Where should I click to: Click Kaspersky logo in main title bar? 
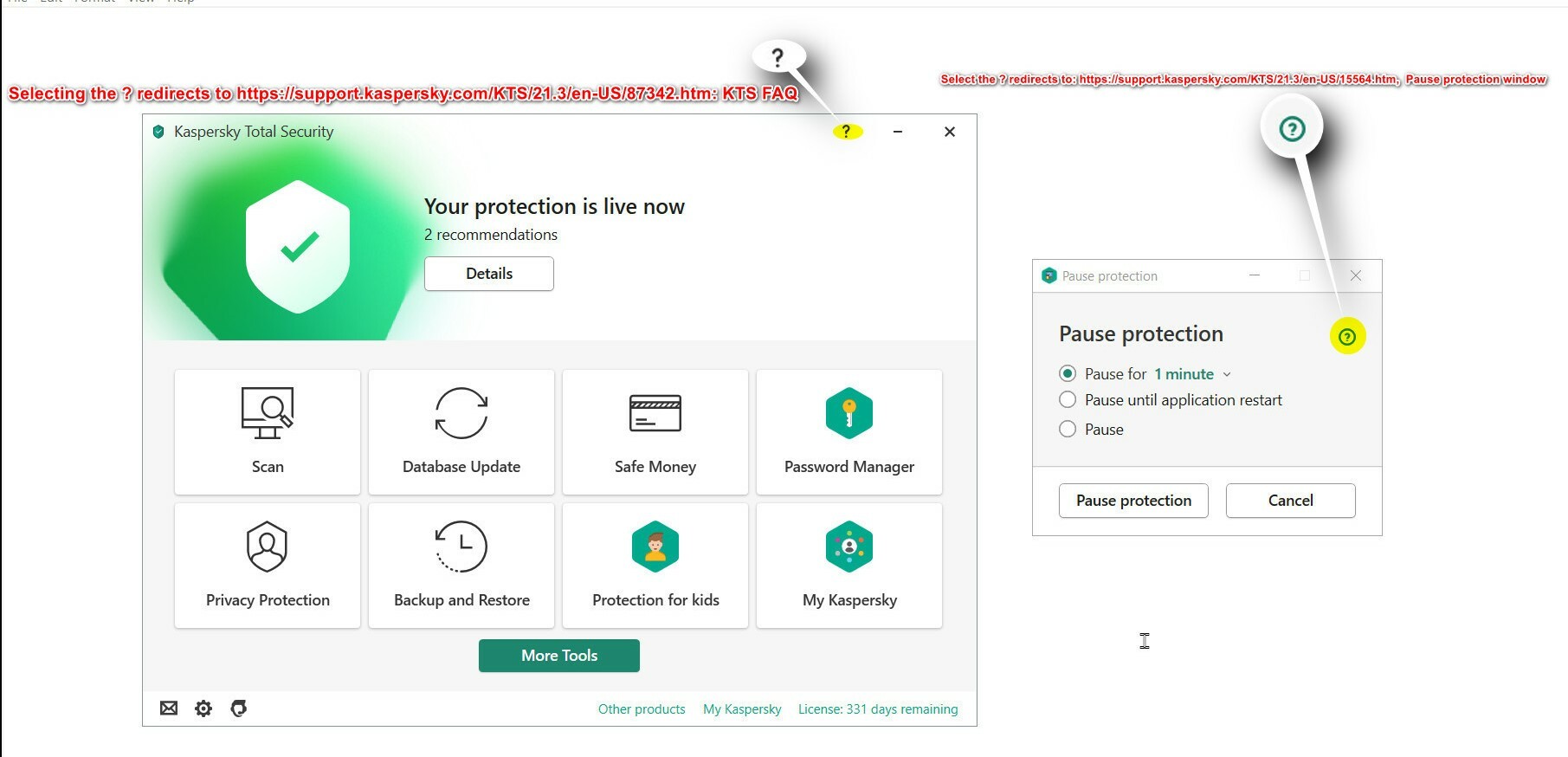click(x=158, y=132)
